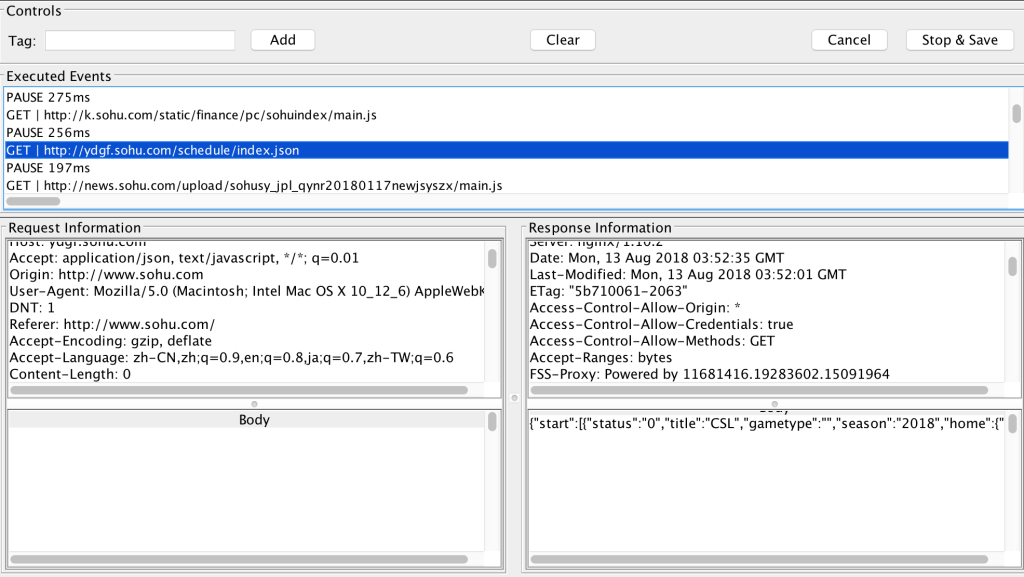Click the request headers vertical scrollbar
Screen dimensions: 1024x577
pos(492,259)
